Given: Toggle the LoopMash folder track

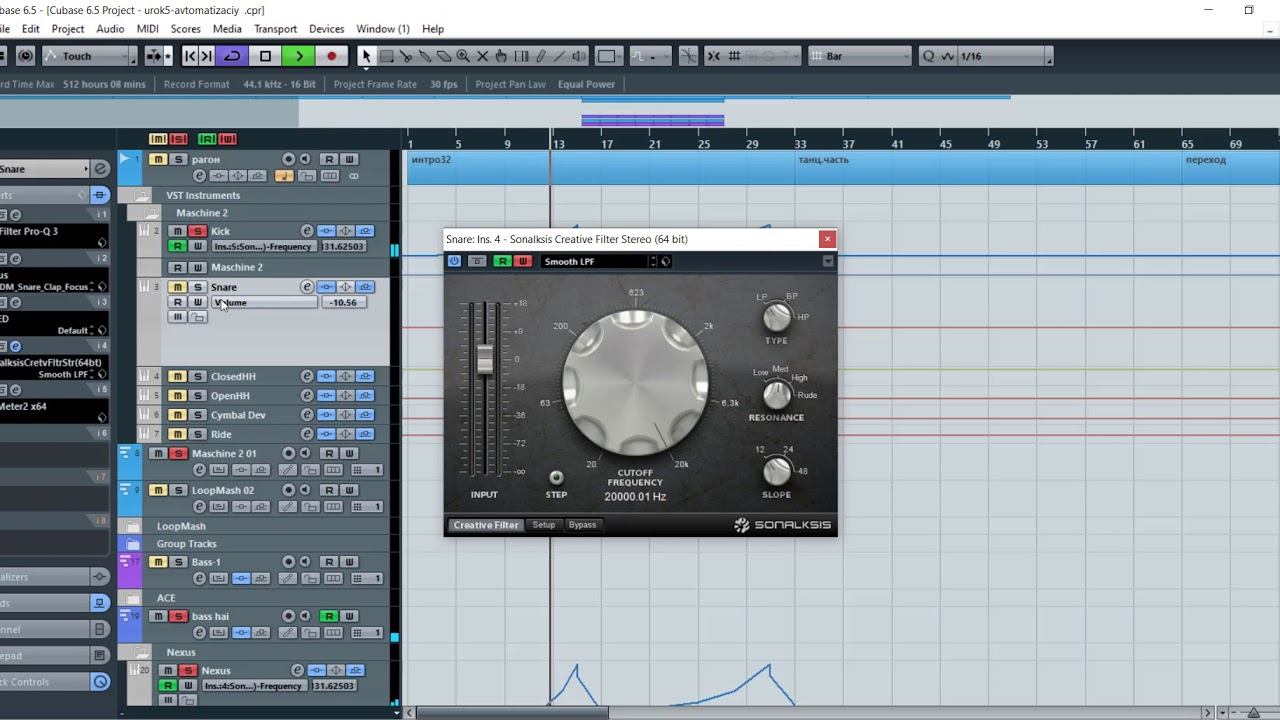Looking at the screenshot, I should point(132,526).
